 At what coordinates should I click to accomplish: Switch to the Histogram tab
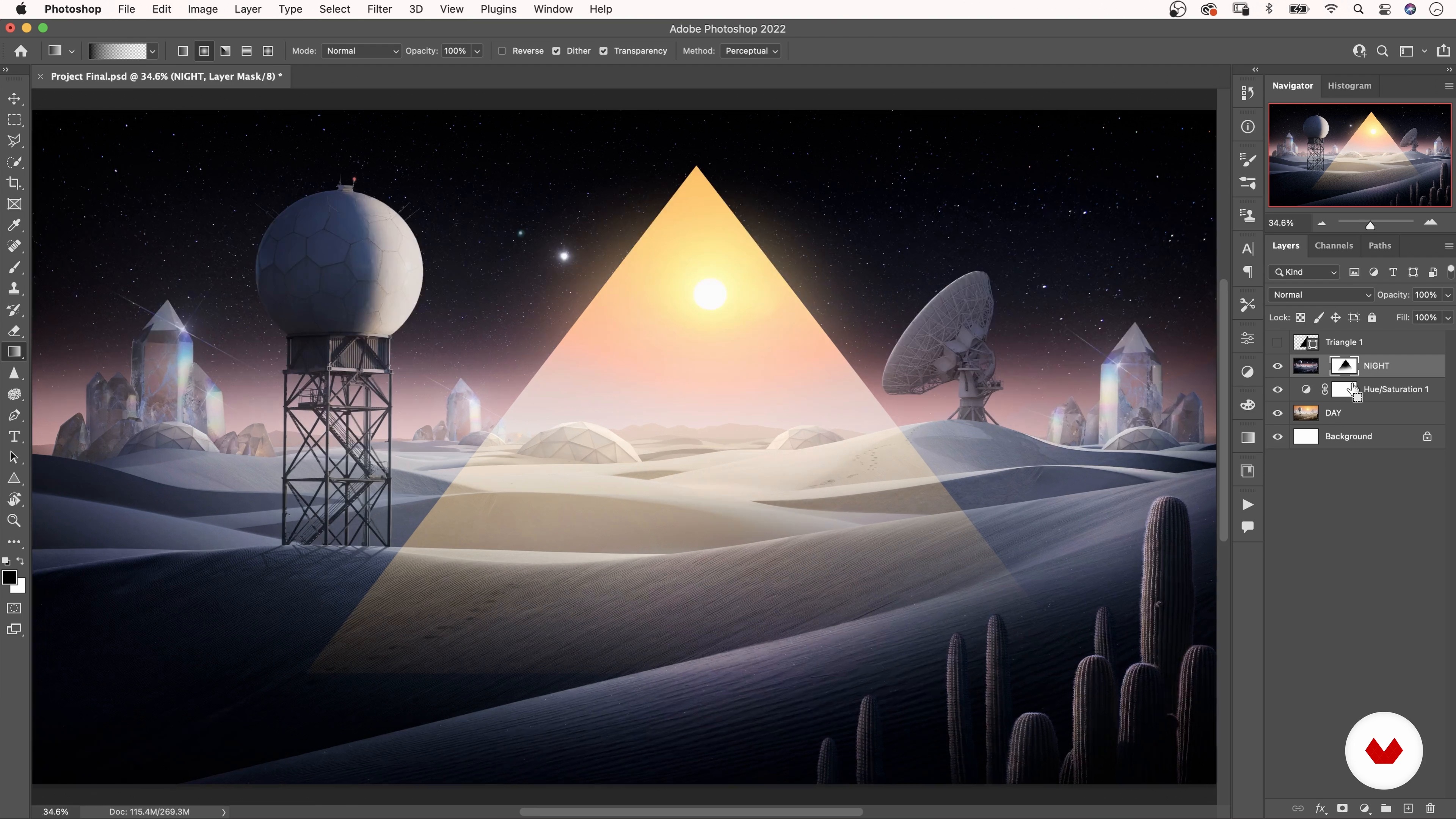point(1349,85)
